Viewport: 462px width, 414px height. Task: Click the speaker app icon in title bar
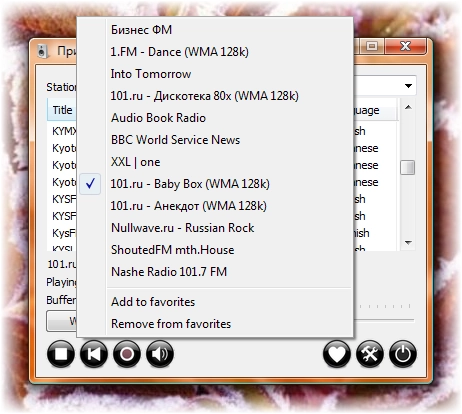click(42, 51)
